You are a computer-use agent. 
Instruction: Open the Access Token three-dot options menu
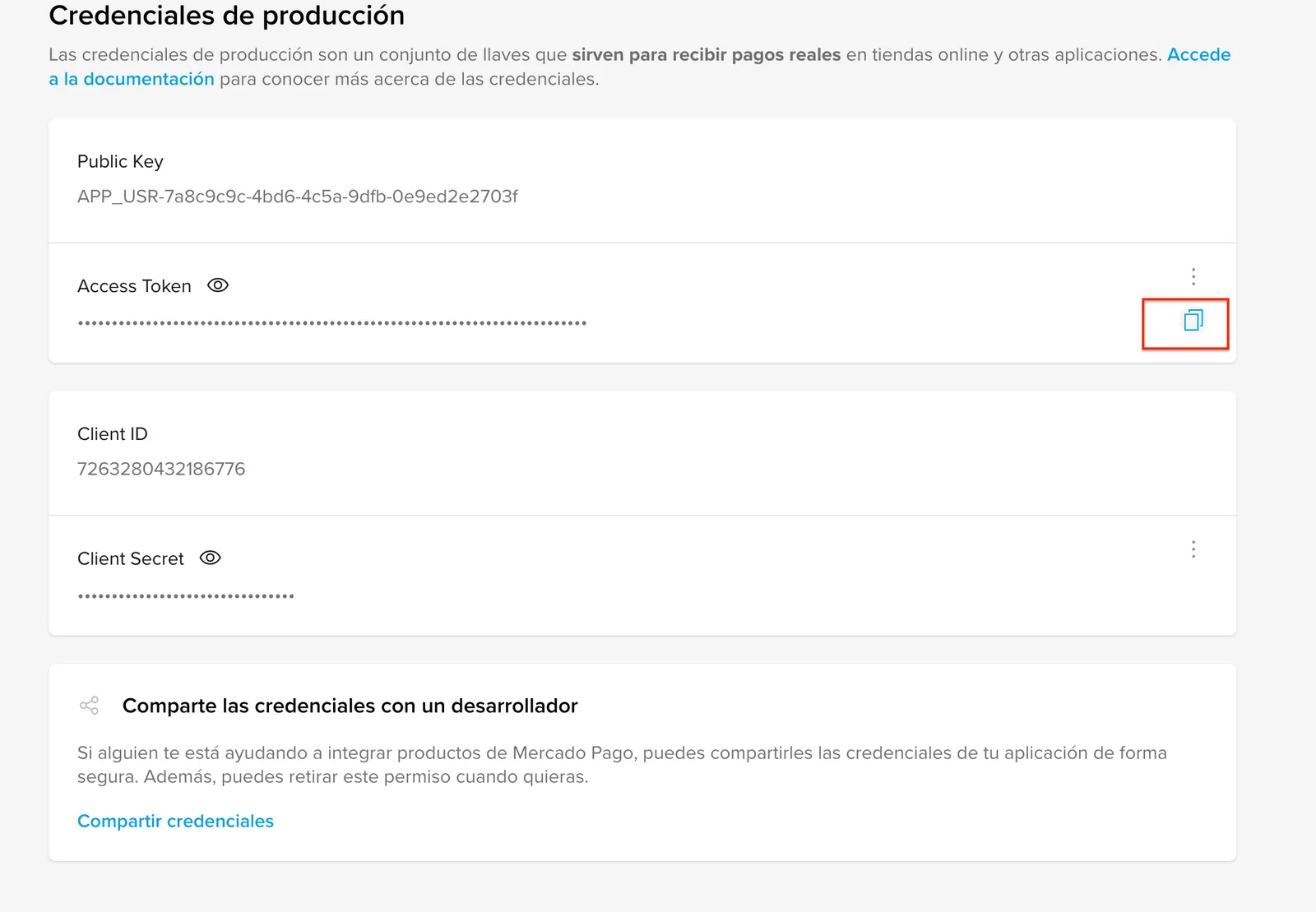click(1193, 276)
